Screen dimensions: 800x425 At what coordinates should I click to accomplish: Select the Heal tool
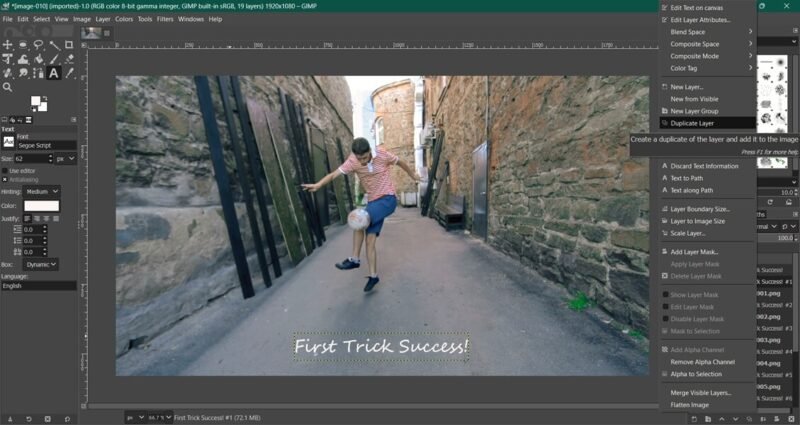click(x=8, y=73)
